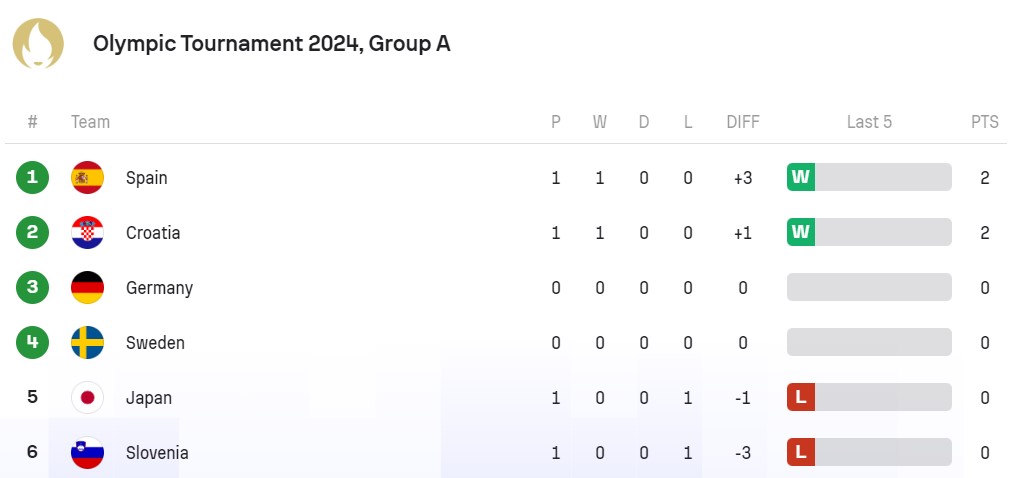1013x478 pixels.
Task: Click the Last 5 column header
Action: pos(869,122)
